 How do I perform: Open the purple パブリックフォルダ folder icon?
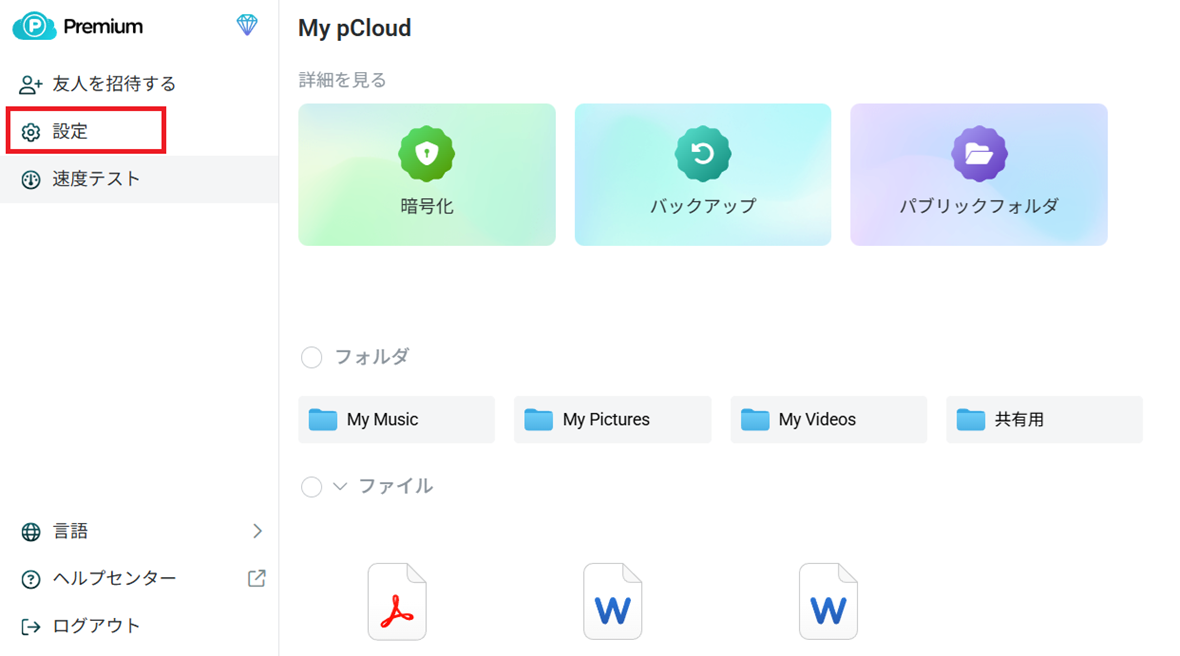pyautogui.click(x=979, y=154)
